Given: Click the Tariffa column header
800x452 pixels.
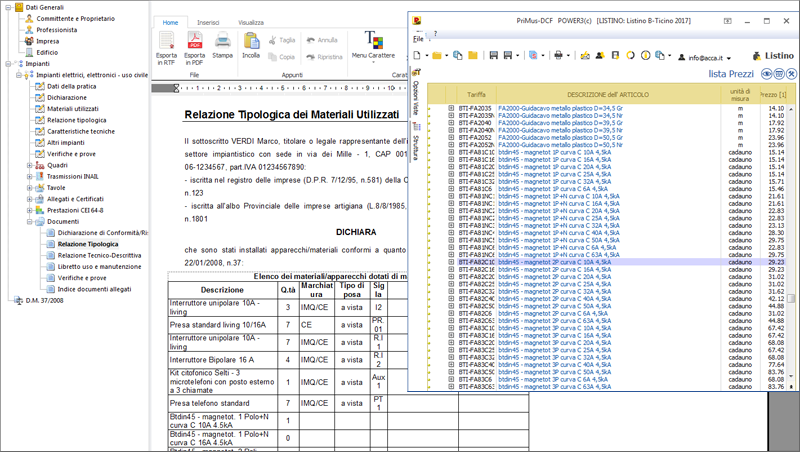Looking at the screenshot, I should coord(476,94).
